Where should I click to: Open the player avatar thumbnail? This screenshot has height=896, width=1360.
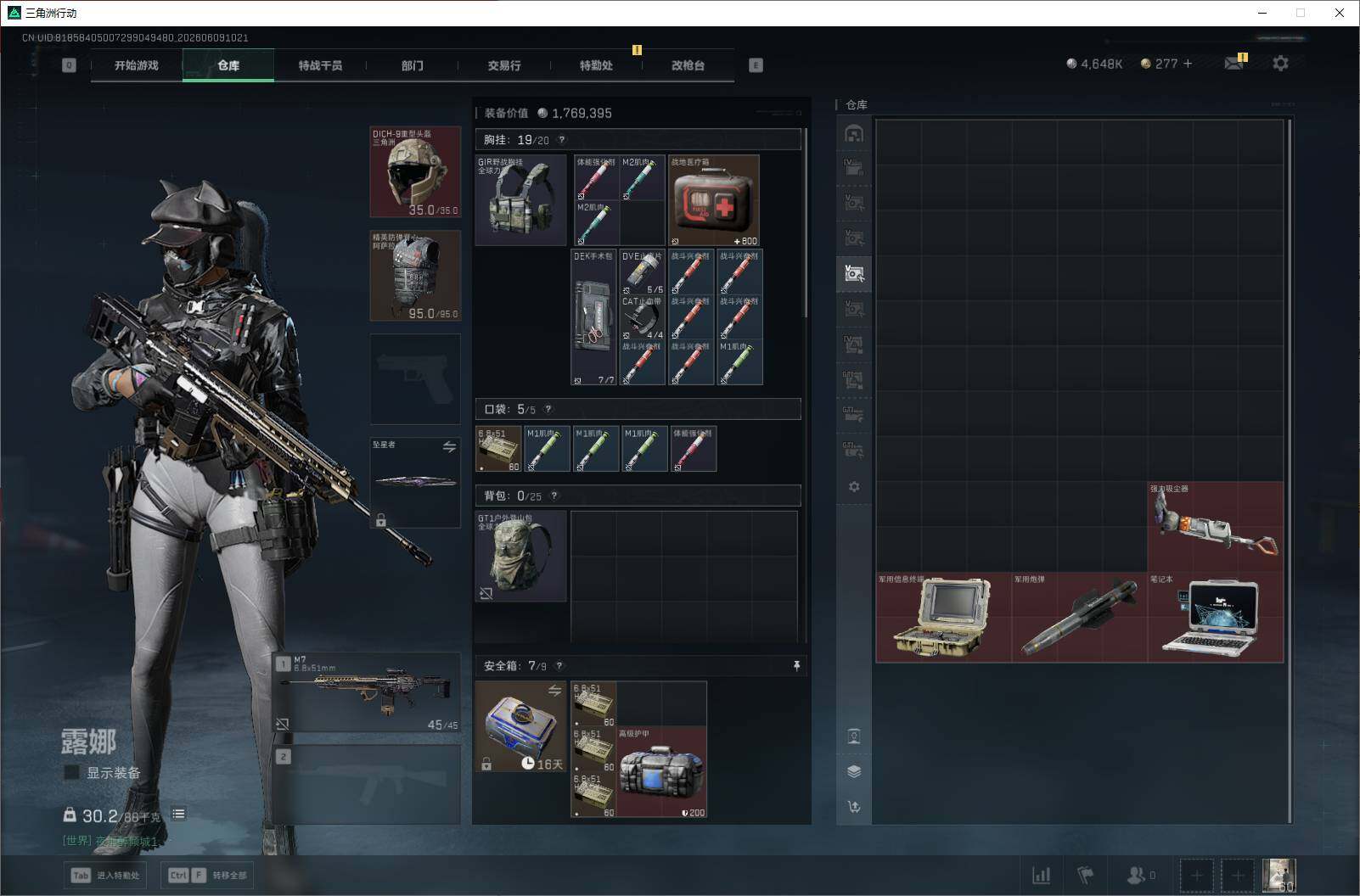[x=1279, y=875]
